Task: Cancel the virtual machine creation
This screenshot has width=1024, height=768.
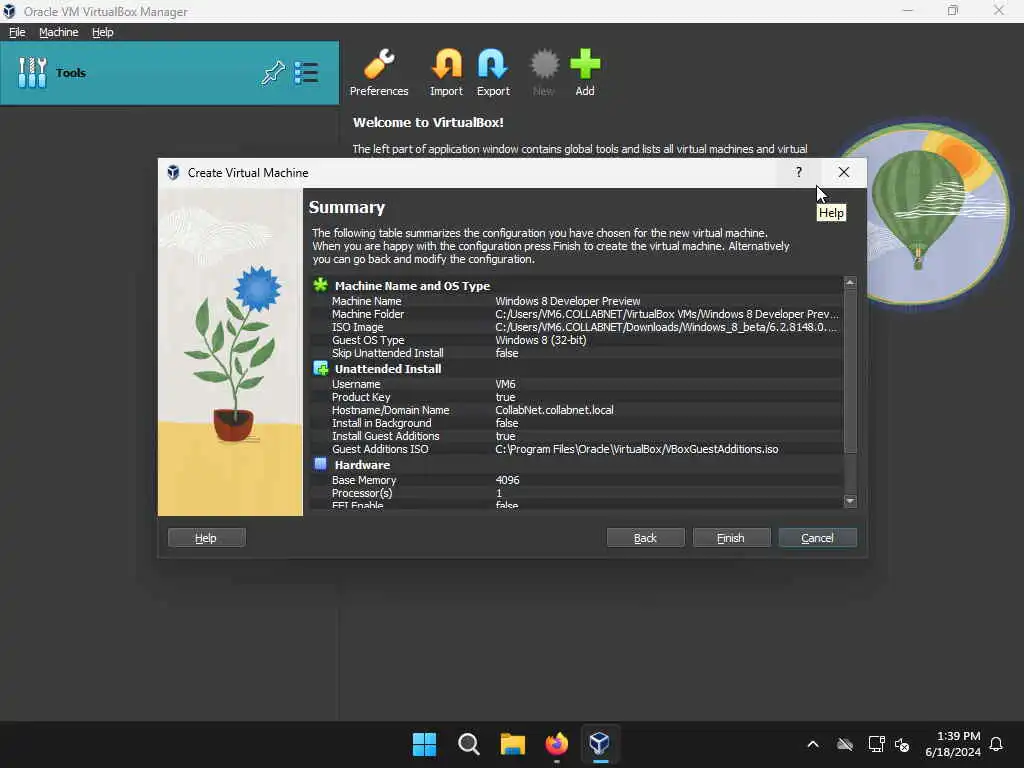Action: [x=817, y=537]
